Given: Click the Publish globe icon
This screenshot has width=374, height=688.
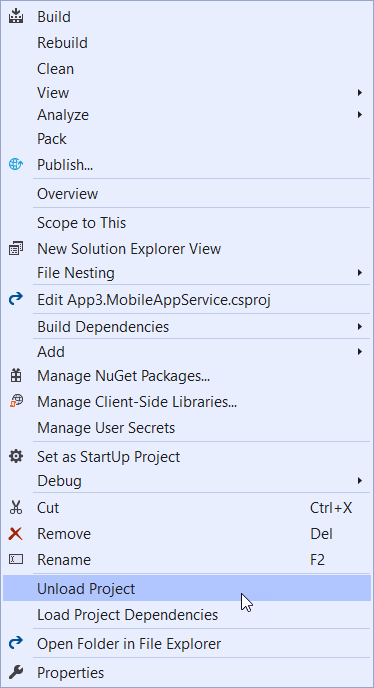Looking at the screenshot, I should point(16,165).
